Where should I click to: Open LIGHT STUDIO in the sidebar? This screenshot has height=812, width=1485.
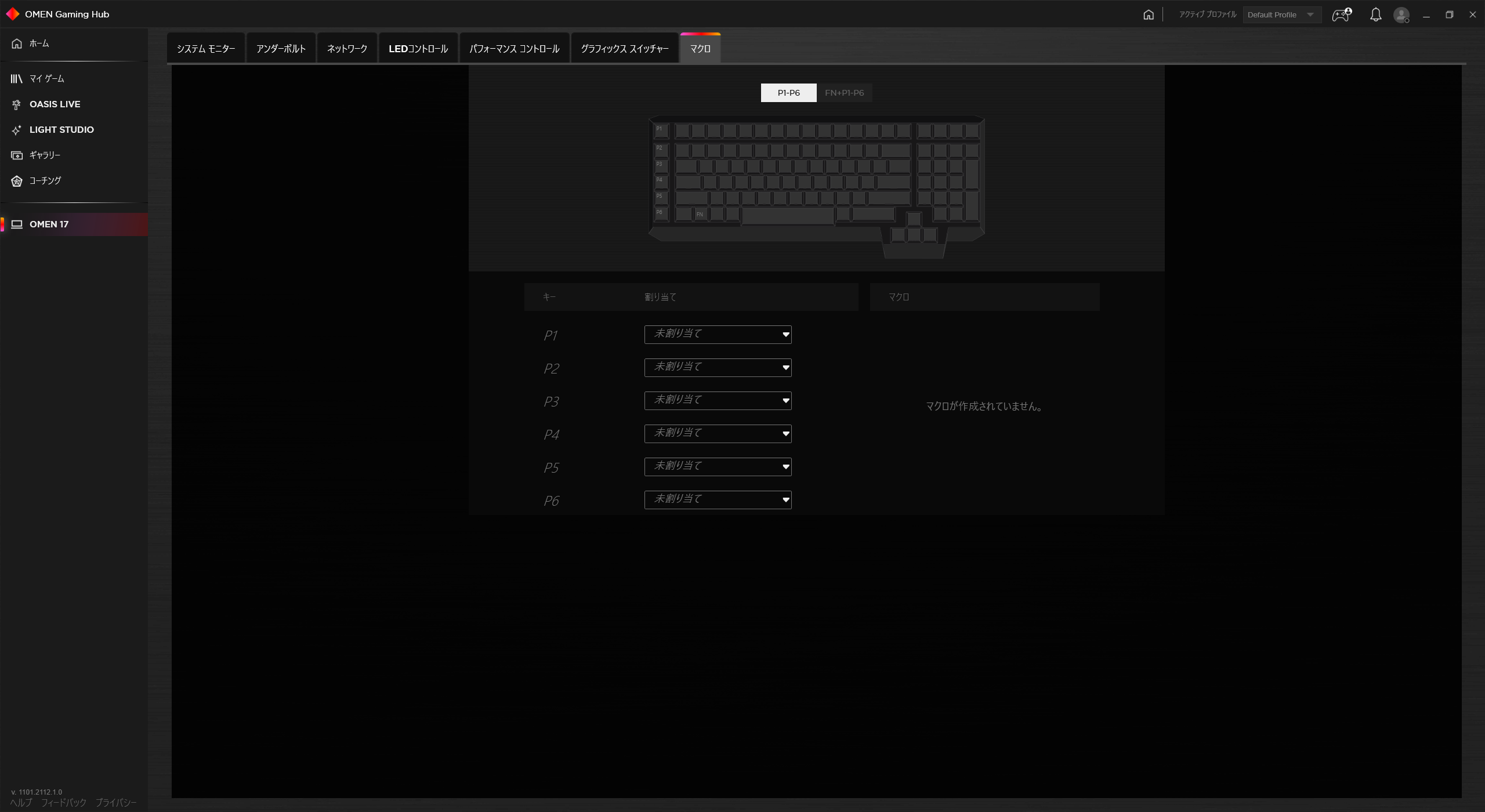click(74, 130)
